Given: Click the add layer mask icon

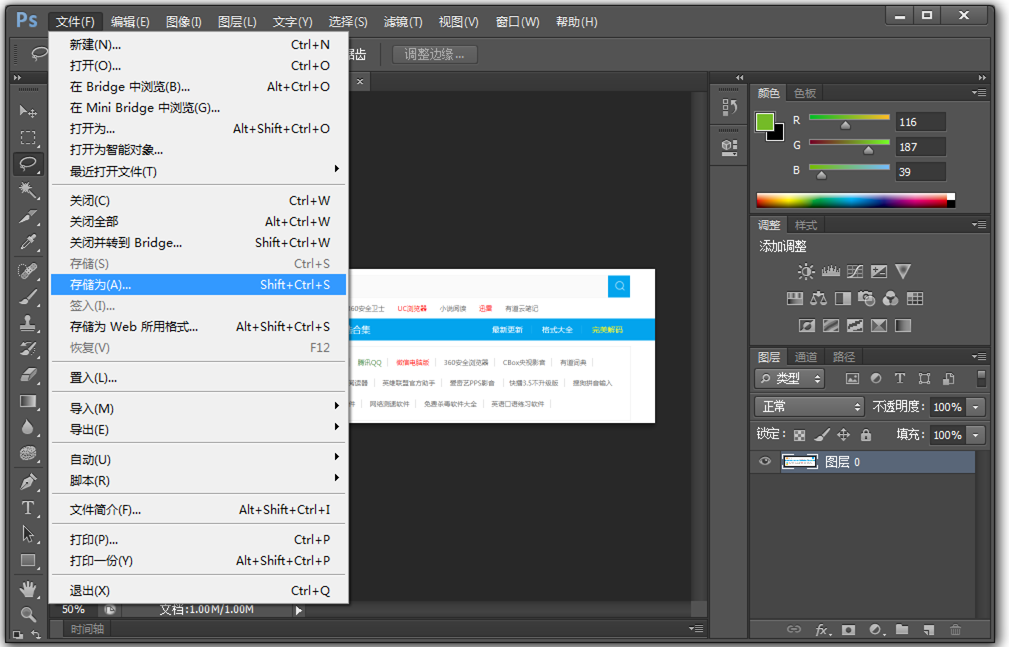Looking at the screenshot, I should tap(848, 630).
